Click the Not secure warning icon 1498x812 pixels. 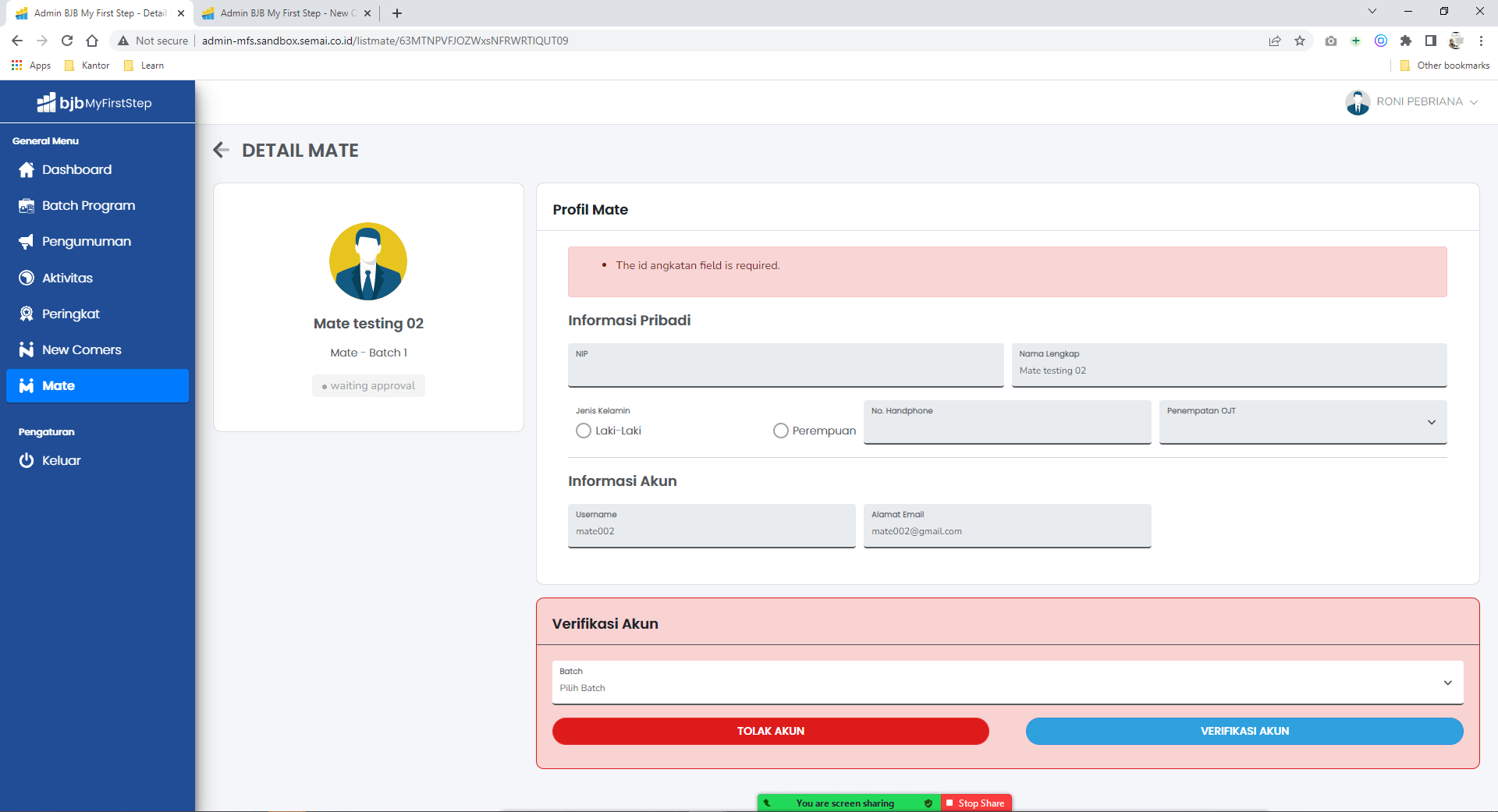click(x=123, y=41)
